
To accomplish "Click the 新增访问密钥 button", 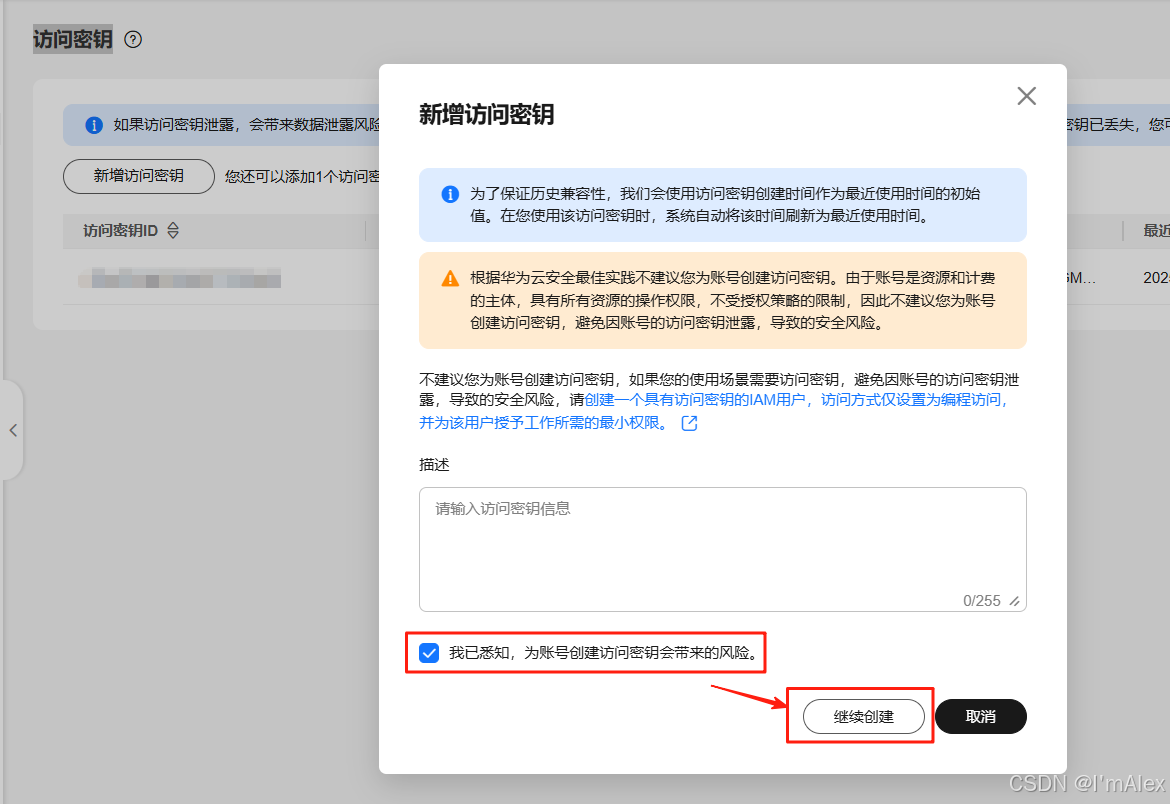I will tap(138, 176).
